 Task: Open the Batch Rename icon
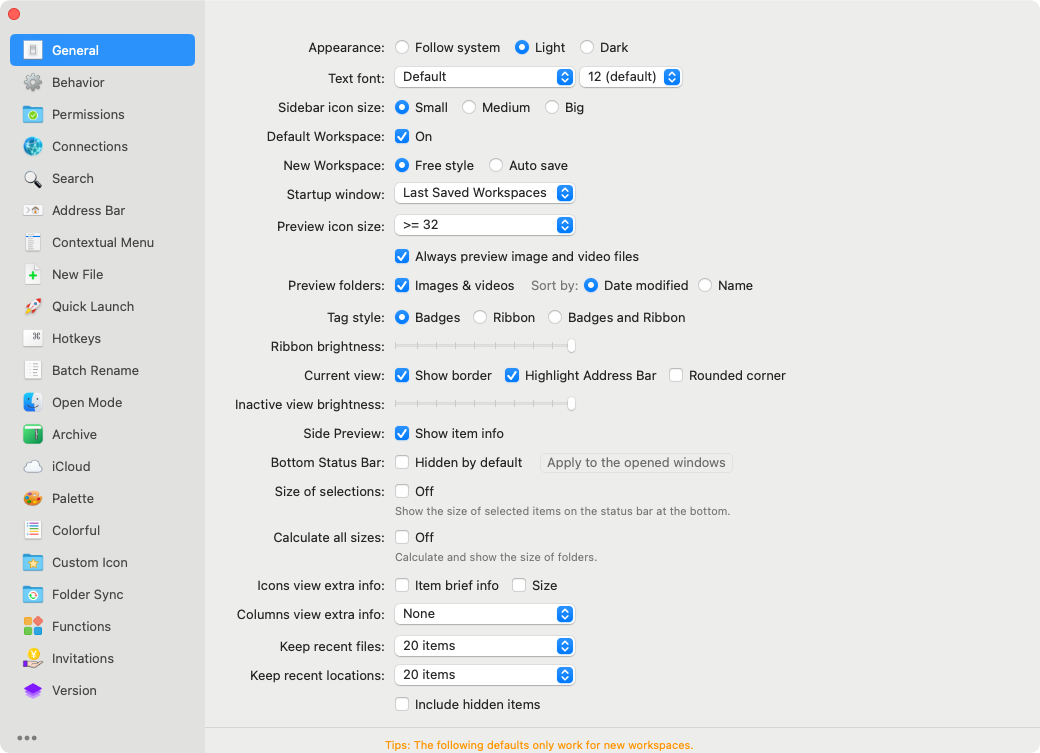point(32,370)
